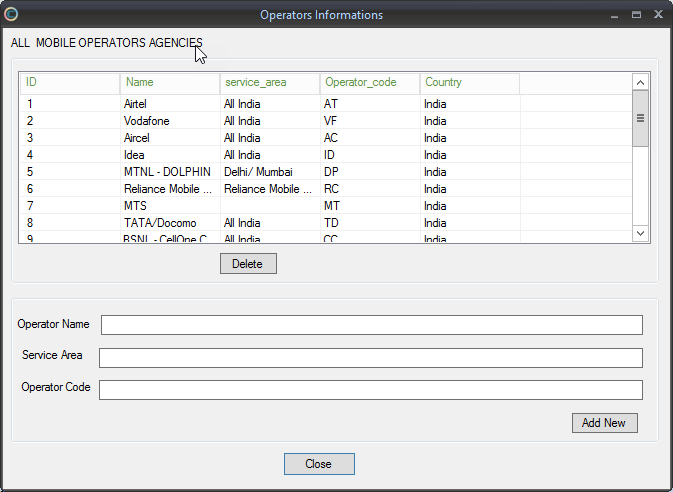
Task: Sort by the ID column header
Action: 70,83
